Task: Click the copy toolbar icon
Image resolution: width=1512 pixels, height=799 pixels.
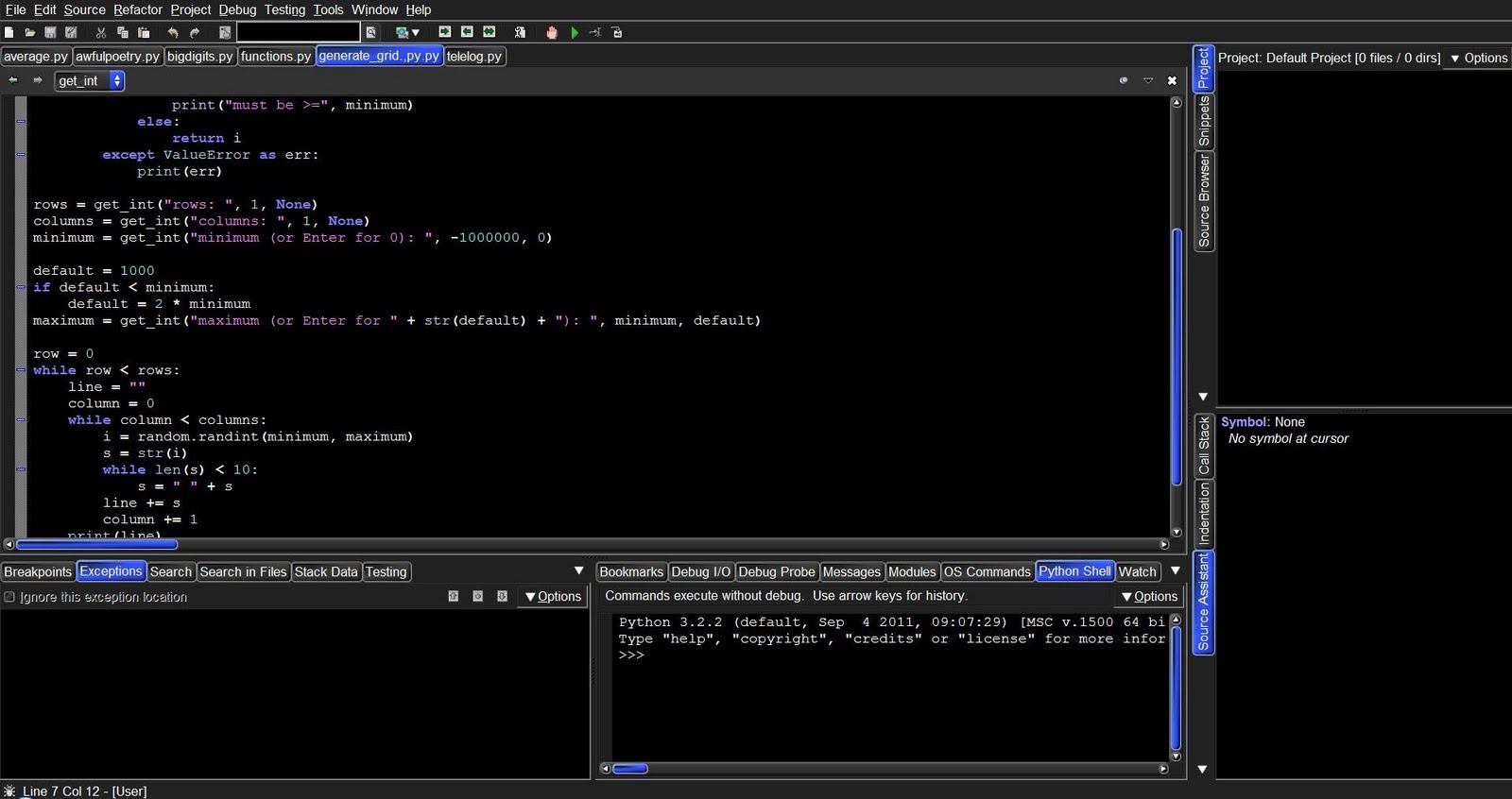Action: pos(122,32)
